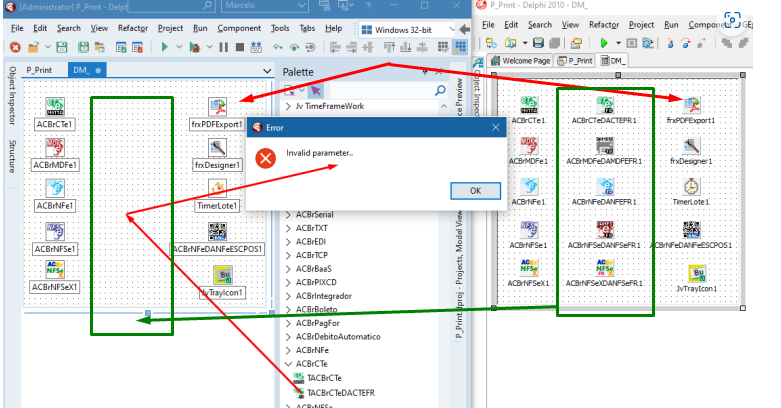
Task: Expand ACBrBoleto palette category
Action: (288, 309)
